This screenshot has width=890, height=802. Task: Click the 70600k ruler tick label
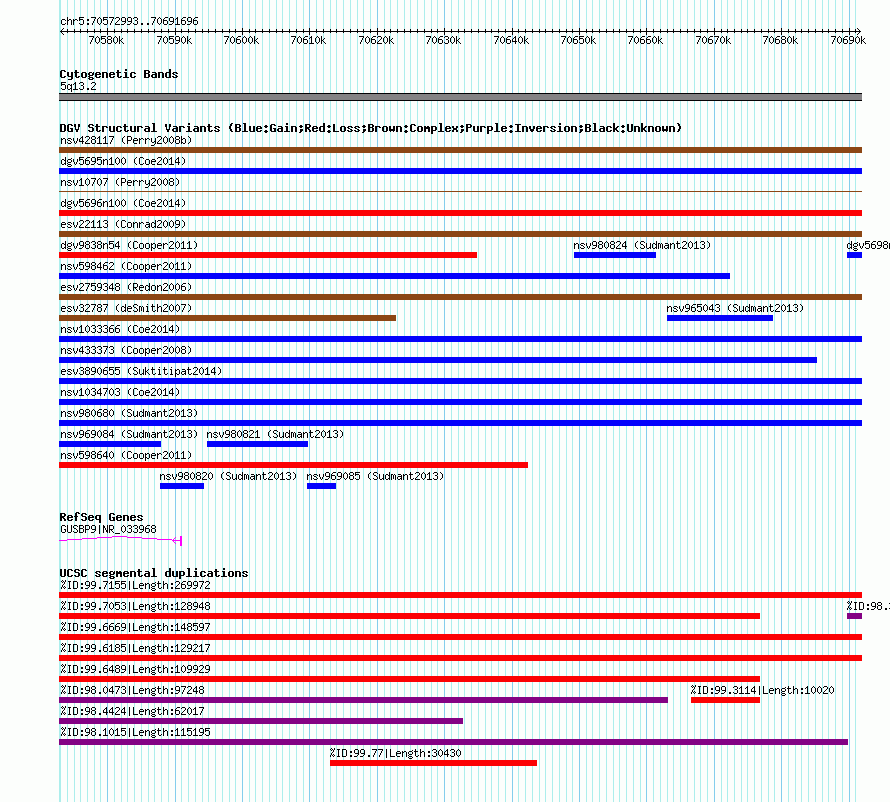point(241,40)
